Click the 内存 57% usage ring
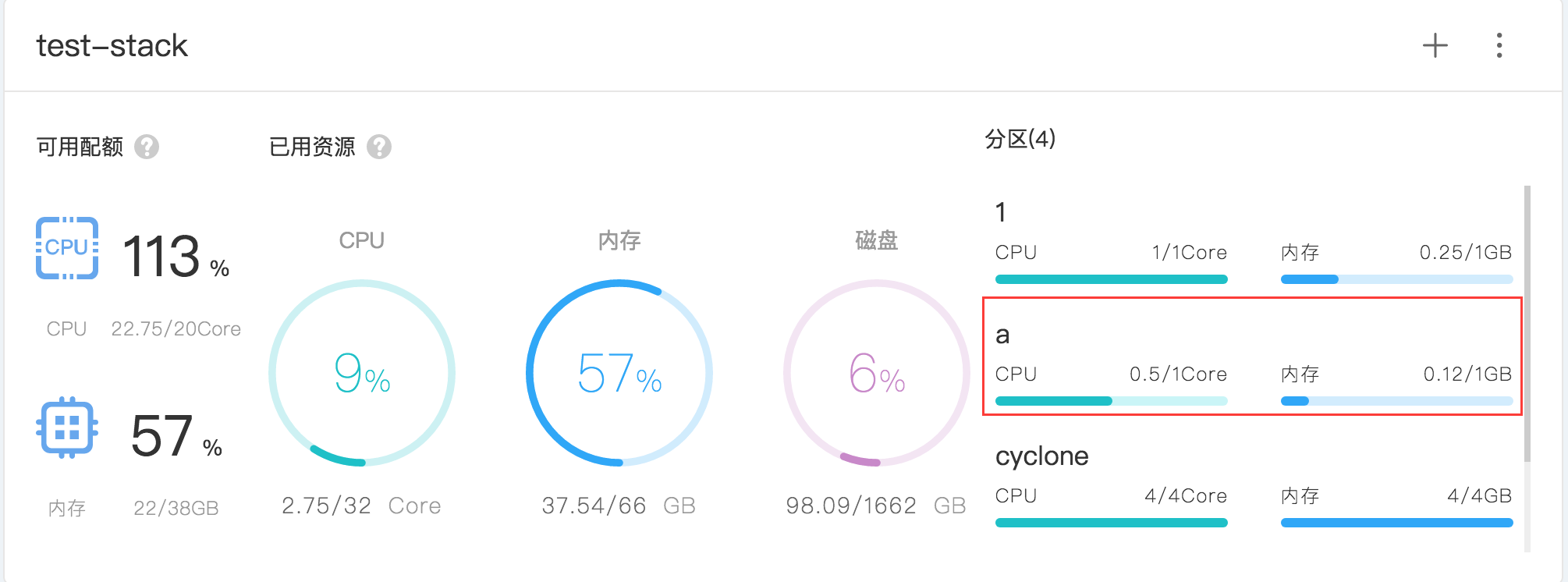The height and width of the screenshot is (582, 1568). click(x=619, y=373)
